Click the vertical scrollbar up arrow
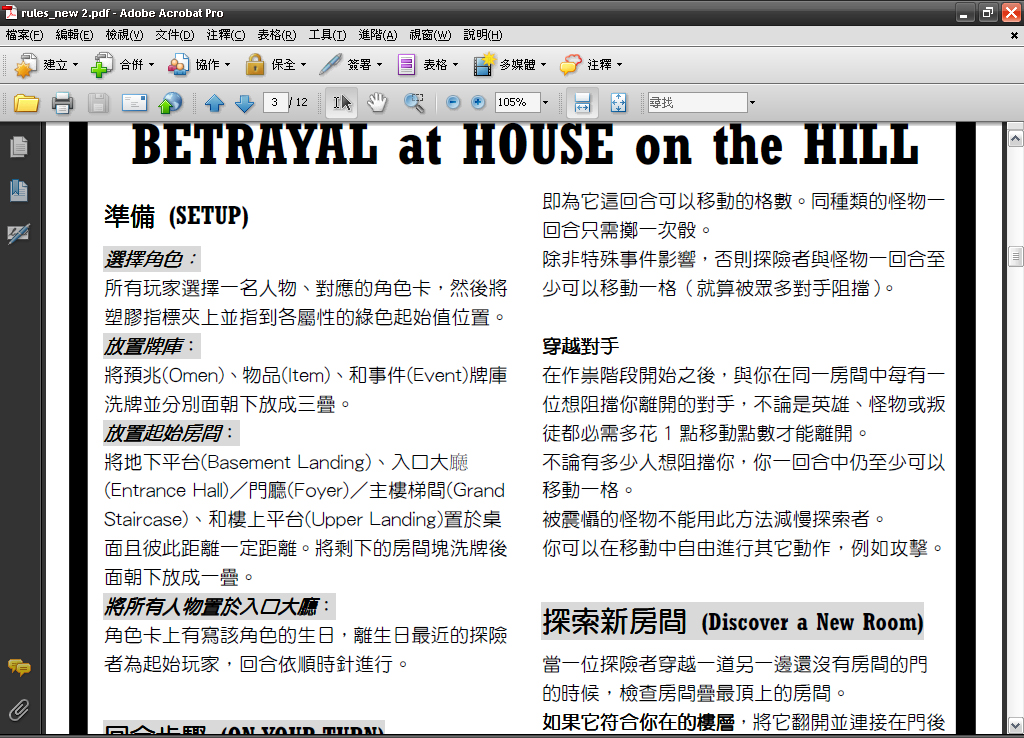This screenshot has width=1024, height=738. pos(1015,138)
